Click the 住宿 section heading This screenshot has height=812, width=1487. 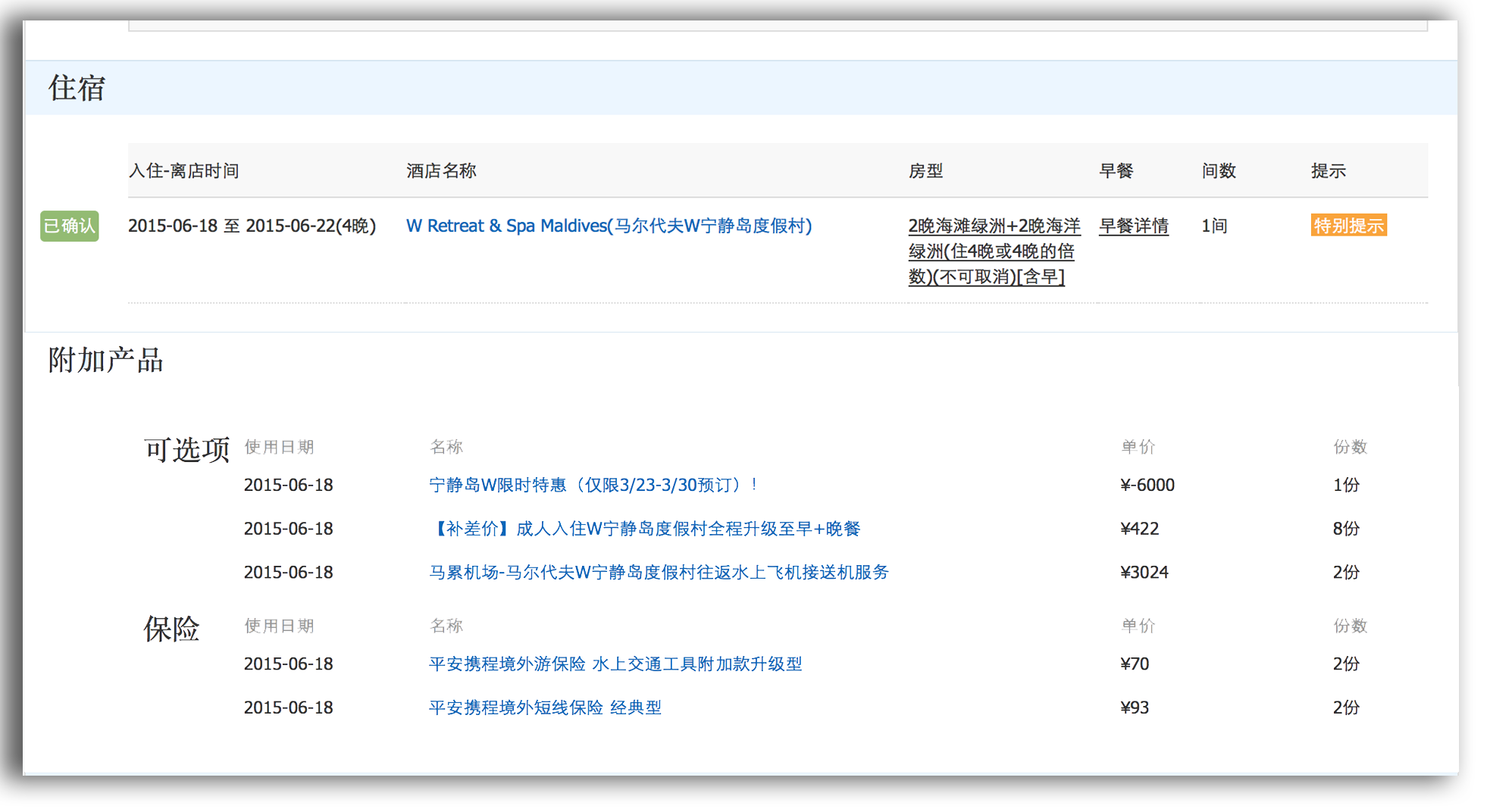(x=77, y=88)
